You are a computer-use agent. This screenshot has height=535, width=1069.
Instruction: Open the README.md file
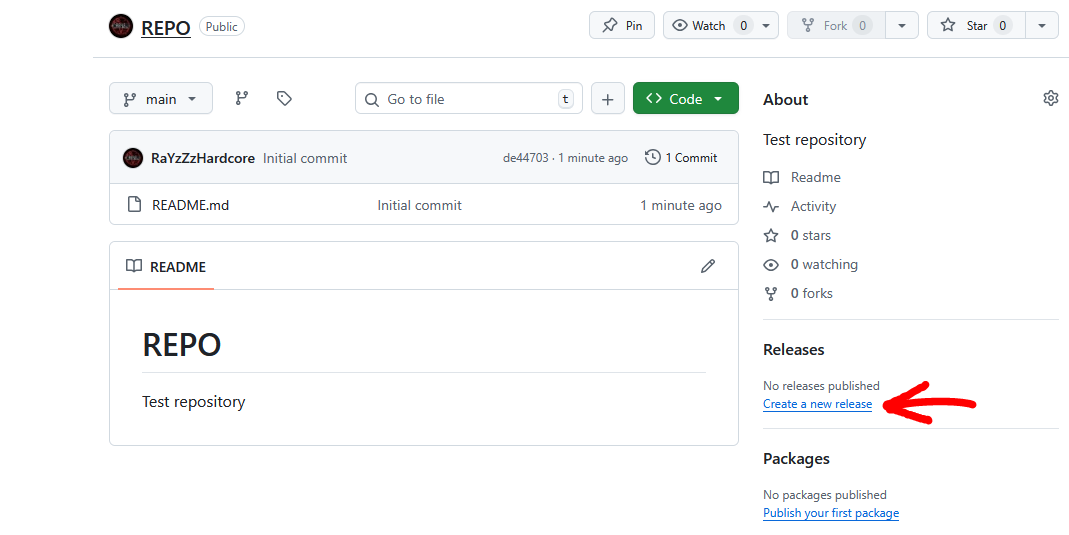[190, 205]
